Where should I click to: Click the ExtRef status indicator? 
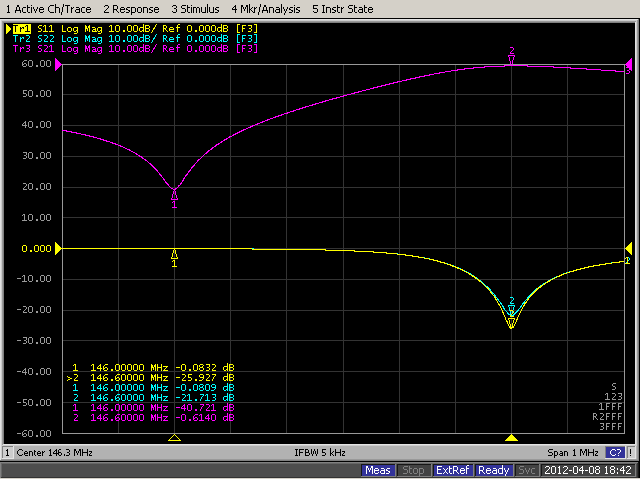(x=453, y=471)
